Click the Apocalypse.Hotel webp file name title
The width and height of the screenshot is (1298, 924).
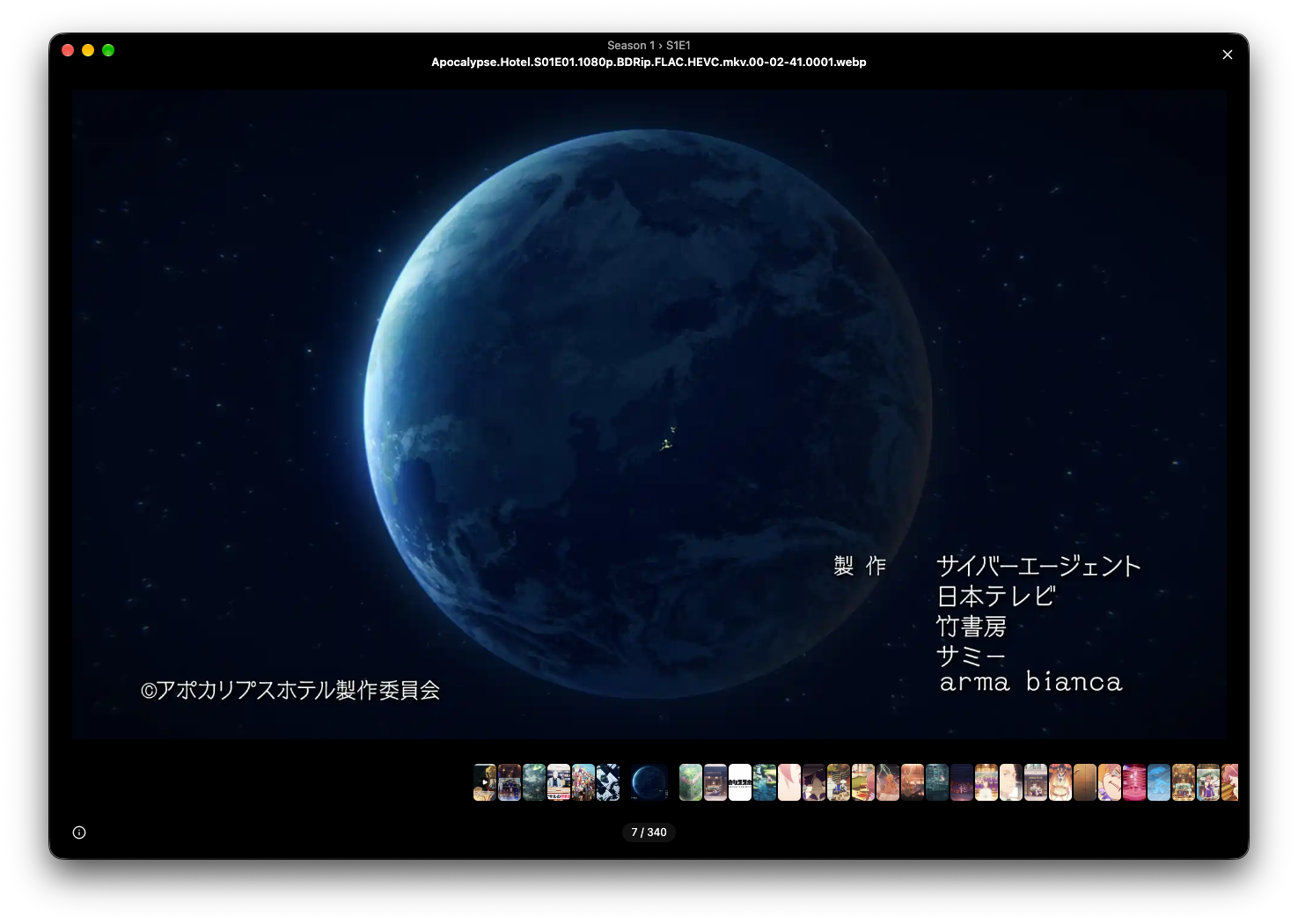pos(649,62)
